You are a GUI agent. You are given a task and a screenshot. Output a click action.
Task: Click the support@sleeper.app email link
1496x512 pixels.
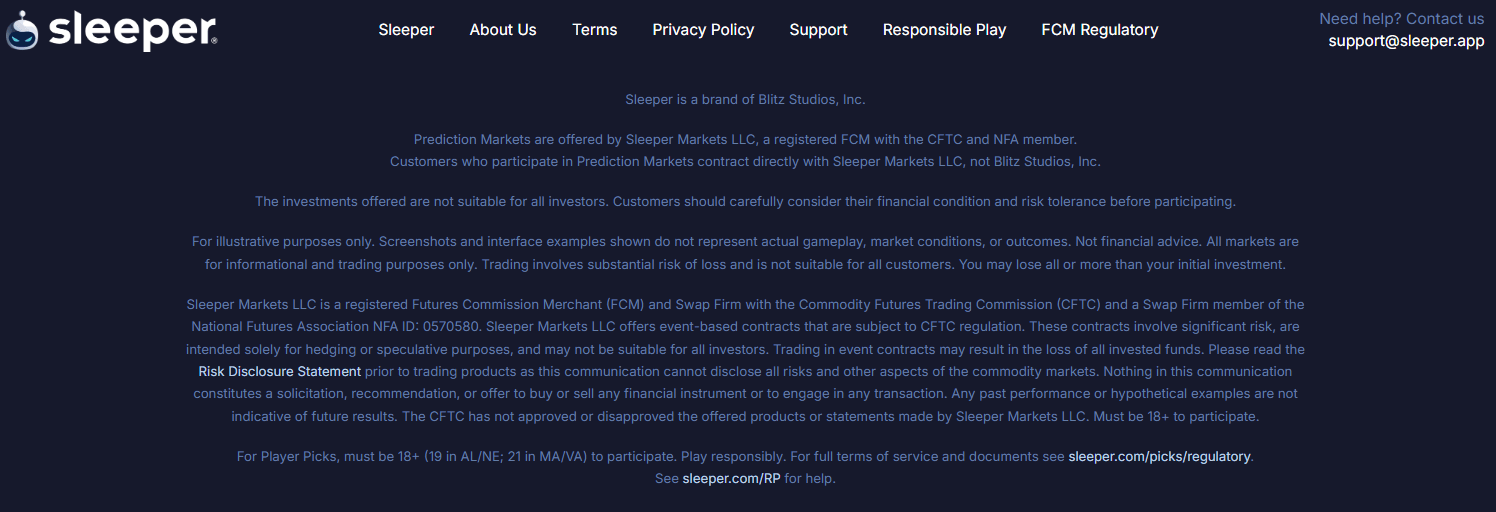pyautogui.click(x=1406, y=41)
